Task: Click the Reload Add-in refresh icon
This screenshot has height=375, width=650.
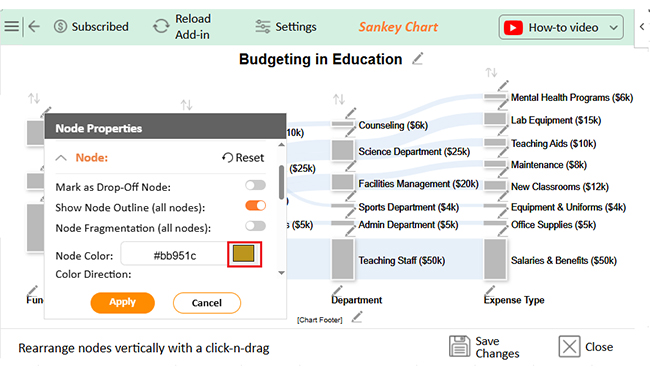Action: 161,27
